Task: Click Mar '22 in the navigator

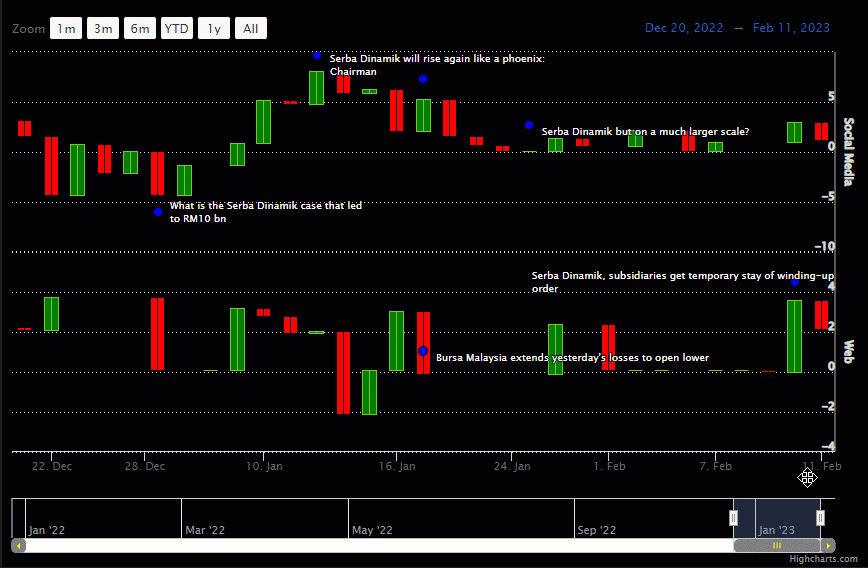Action: point(205,530)
